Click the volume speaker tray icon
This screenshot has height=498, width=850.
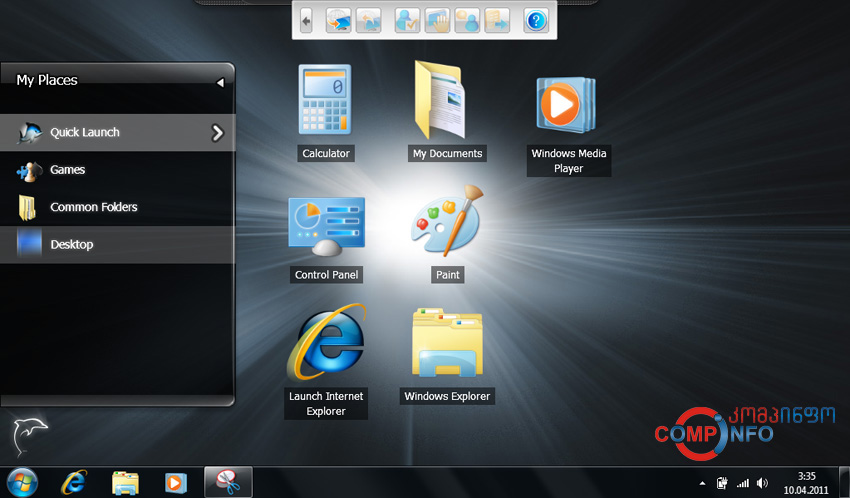tap(762, 483)
